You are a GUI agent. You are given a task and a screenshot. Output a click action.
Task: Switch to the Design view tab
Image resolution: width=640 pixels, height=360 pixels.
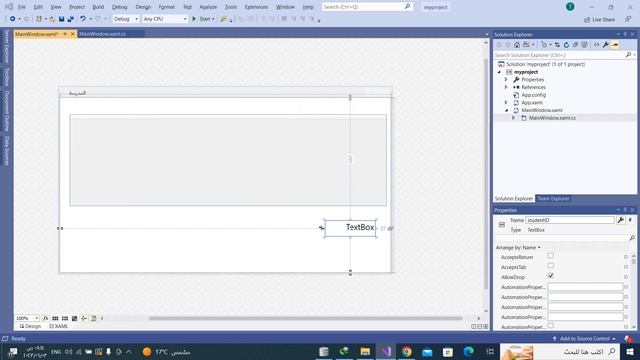(30, 326)
